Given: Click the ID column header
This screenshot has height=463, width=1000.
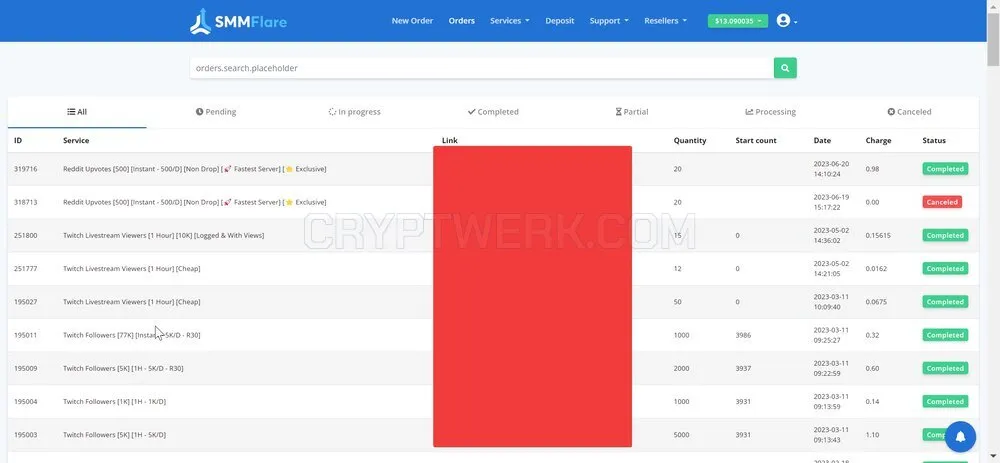Looking at the screenshot, I should pos(18,140).
